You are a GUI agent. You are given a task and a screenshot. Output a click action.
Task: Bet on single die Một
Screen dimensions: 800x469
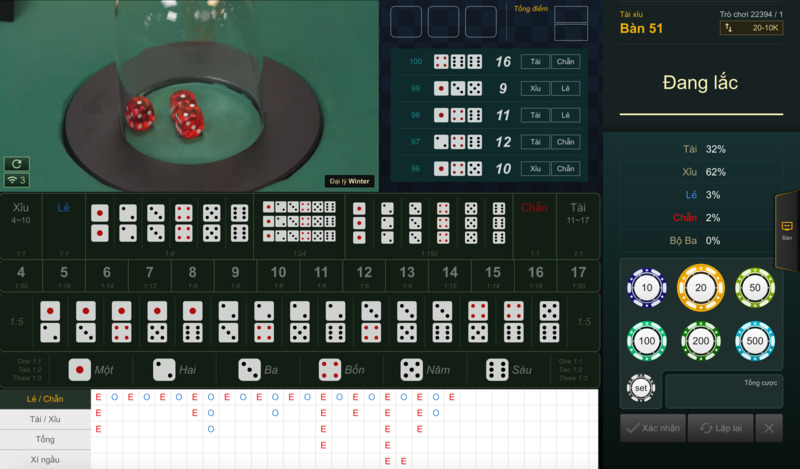[x=91, y=370]
